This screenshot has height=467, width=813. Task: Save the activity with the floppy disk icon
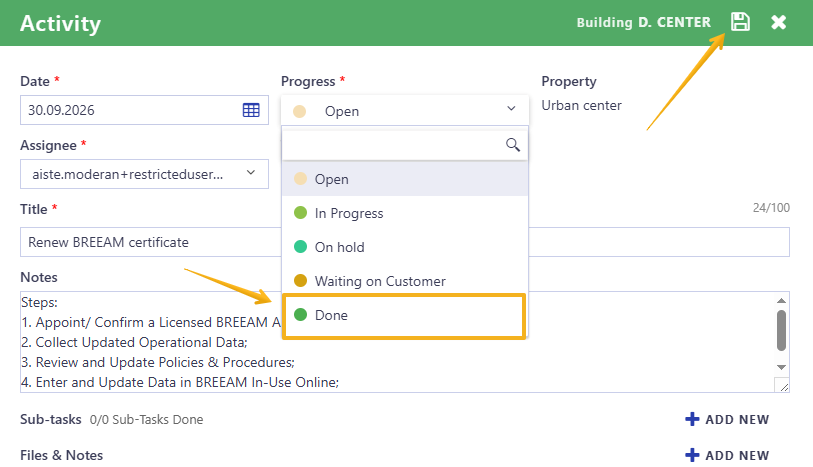point(740,22)
